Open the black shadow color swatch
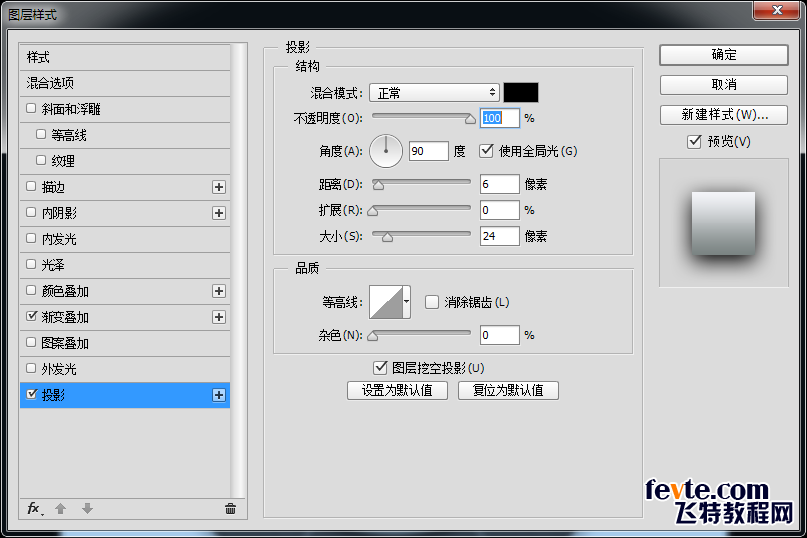 click(521, 93)
